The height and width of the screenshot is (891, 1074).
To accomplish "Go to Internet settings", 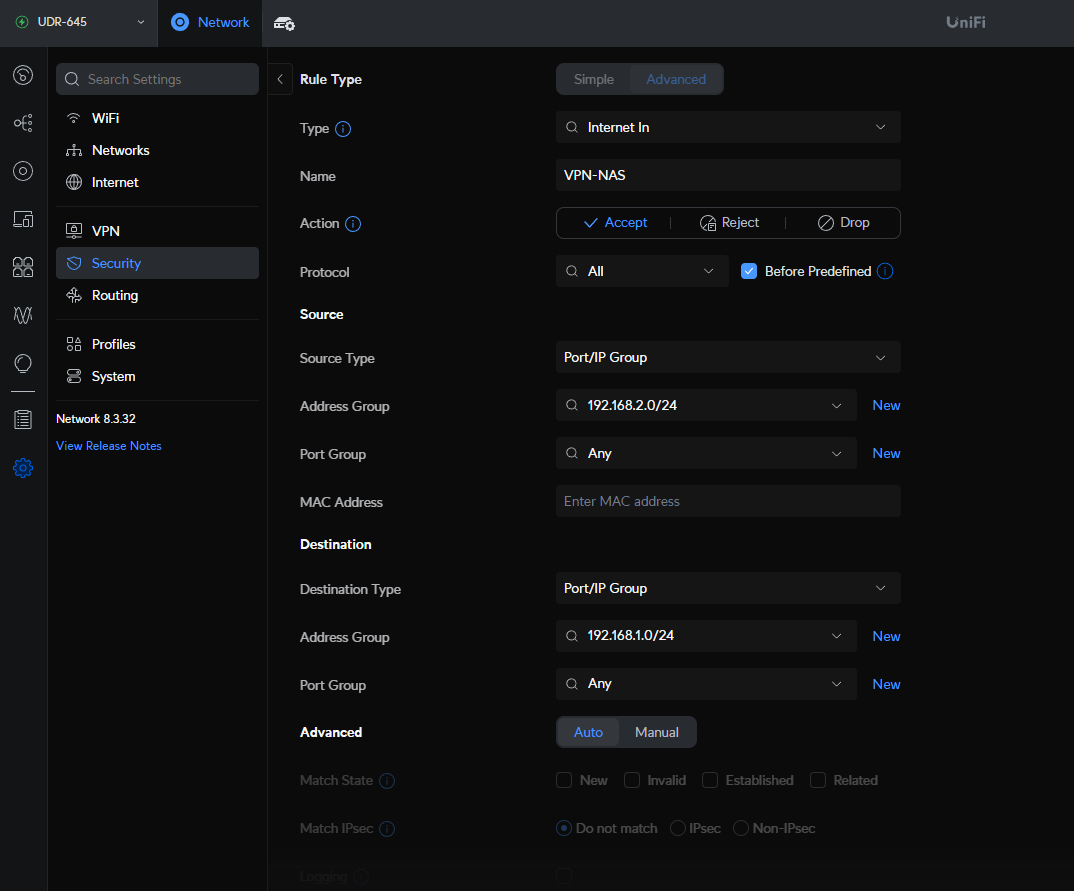I will coord(158,183).
